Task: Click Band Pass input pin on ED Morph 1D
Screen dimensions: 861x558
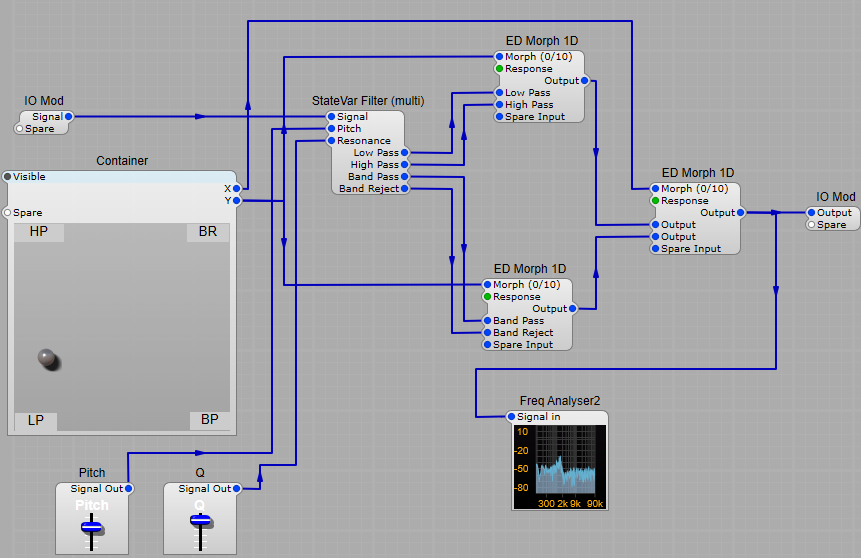Action: (x=488, y=321)
